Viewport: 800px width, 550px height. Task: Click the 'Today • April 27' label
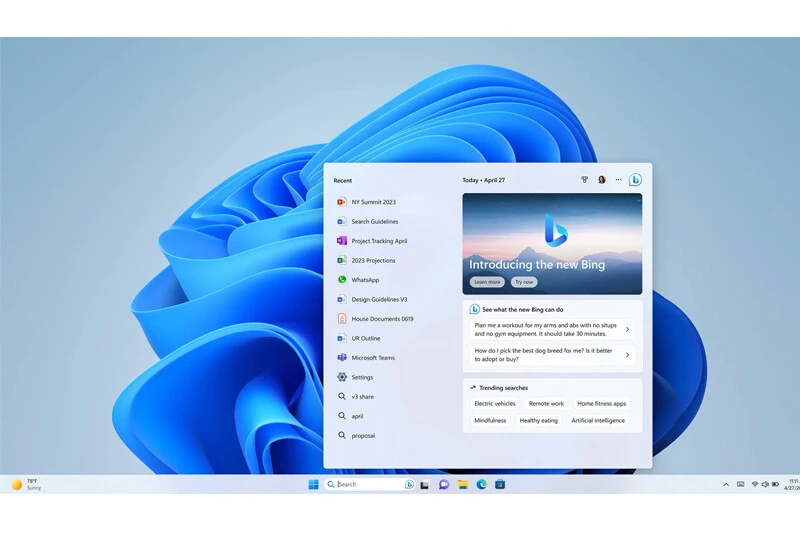[484, 180]
